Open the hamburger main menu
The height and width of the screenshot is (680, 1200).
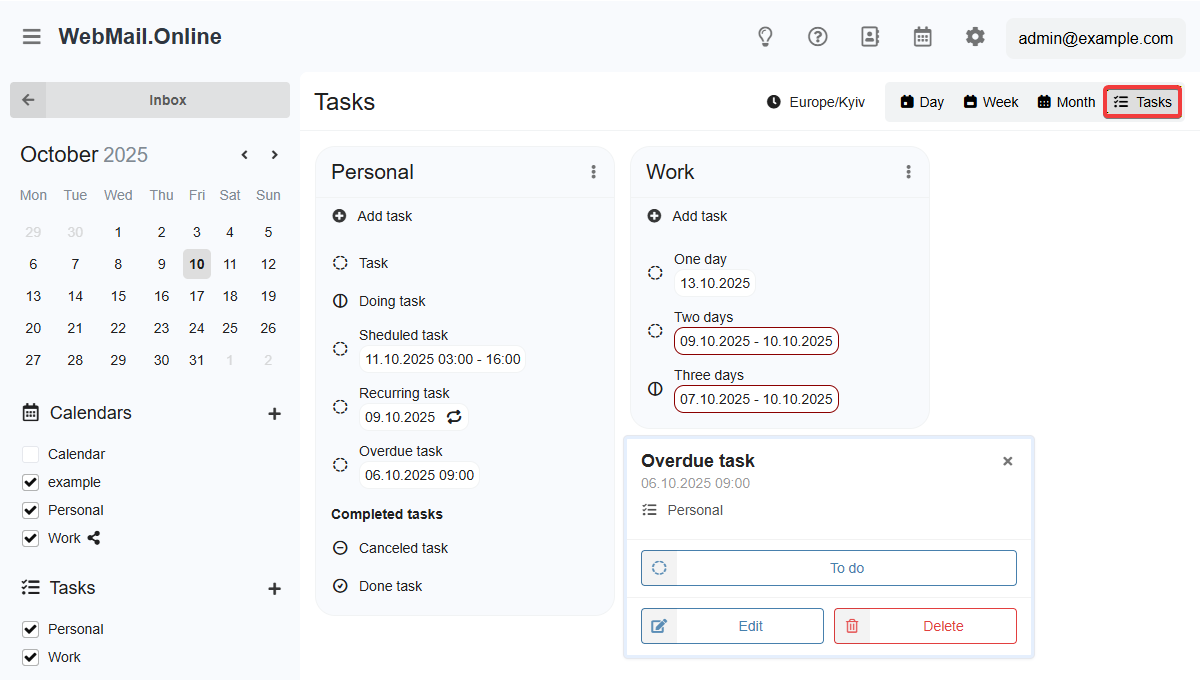pyautogui.click(x=32, y=37)
